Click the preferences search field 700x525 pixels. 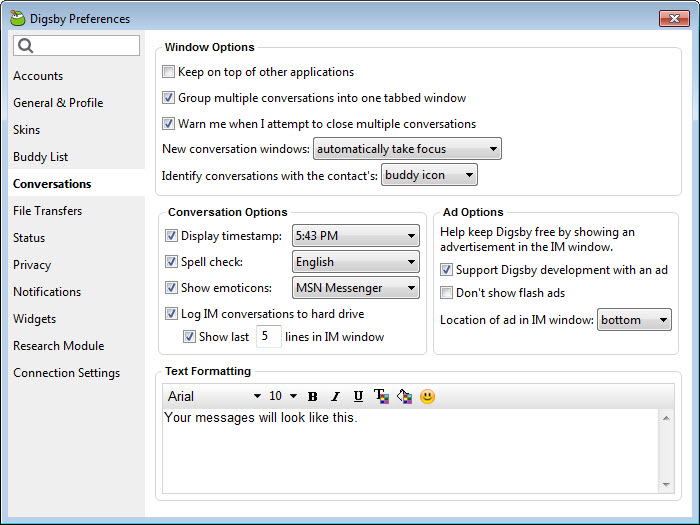click(76, 46)
